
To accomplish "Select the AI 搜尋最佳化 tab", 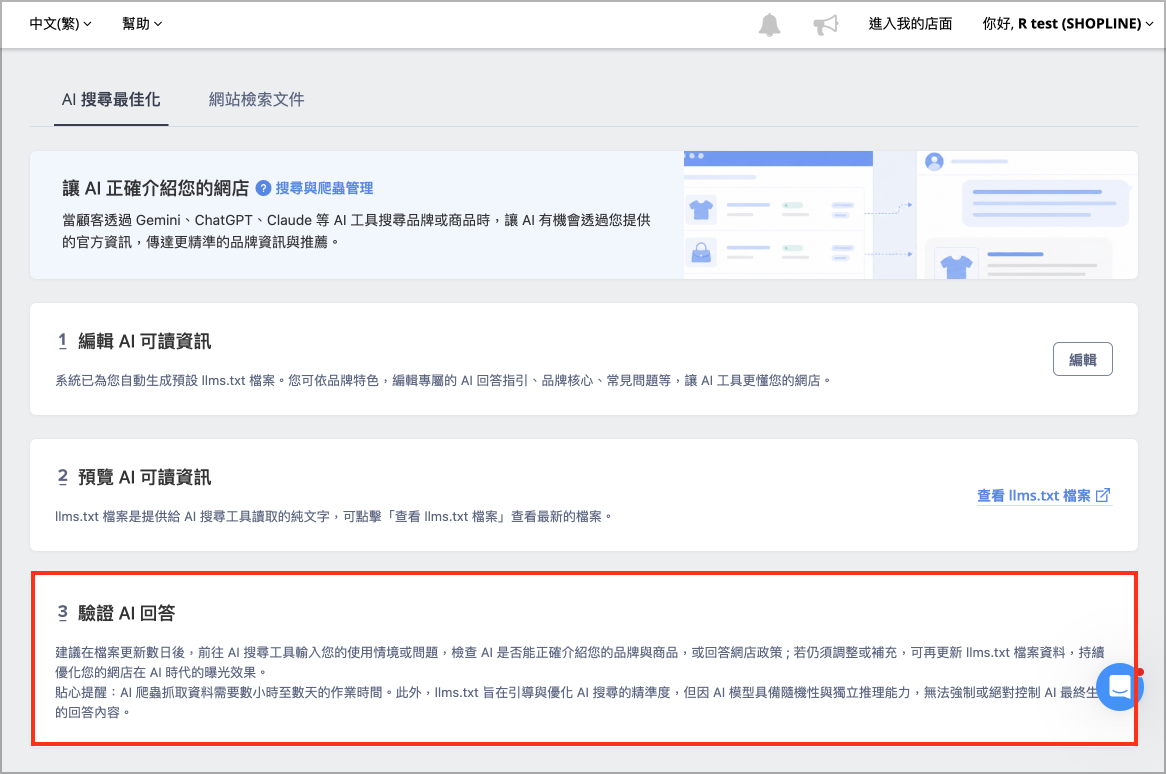I will coord(111,100).
